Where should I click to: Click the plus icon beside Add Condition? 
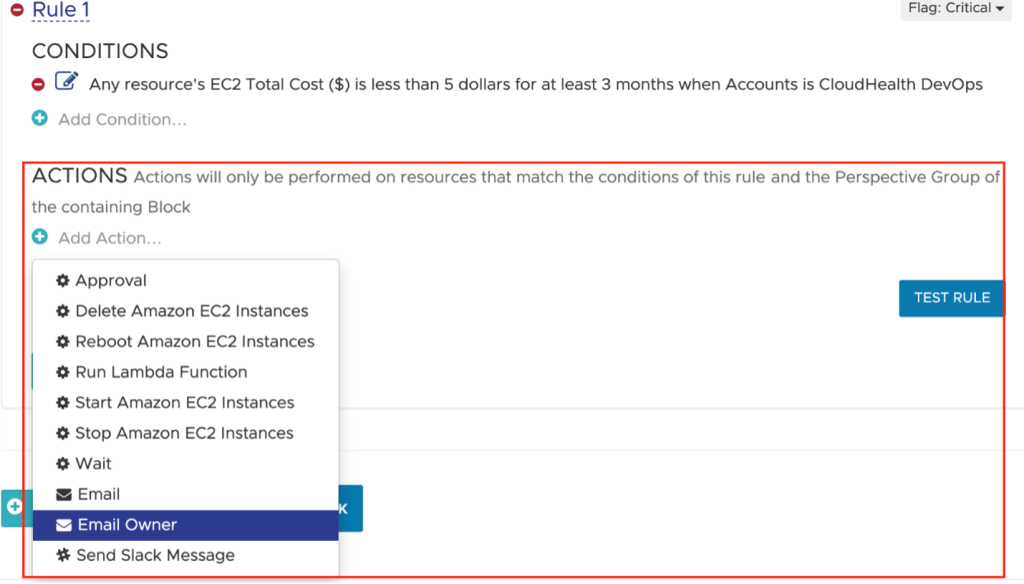click(x=40, y=119)
